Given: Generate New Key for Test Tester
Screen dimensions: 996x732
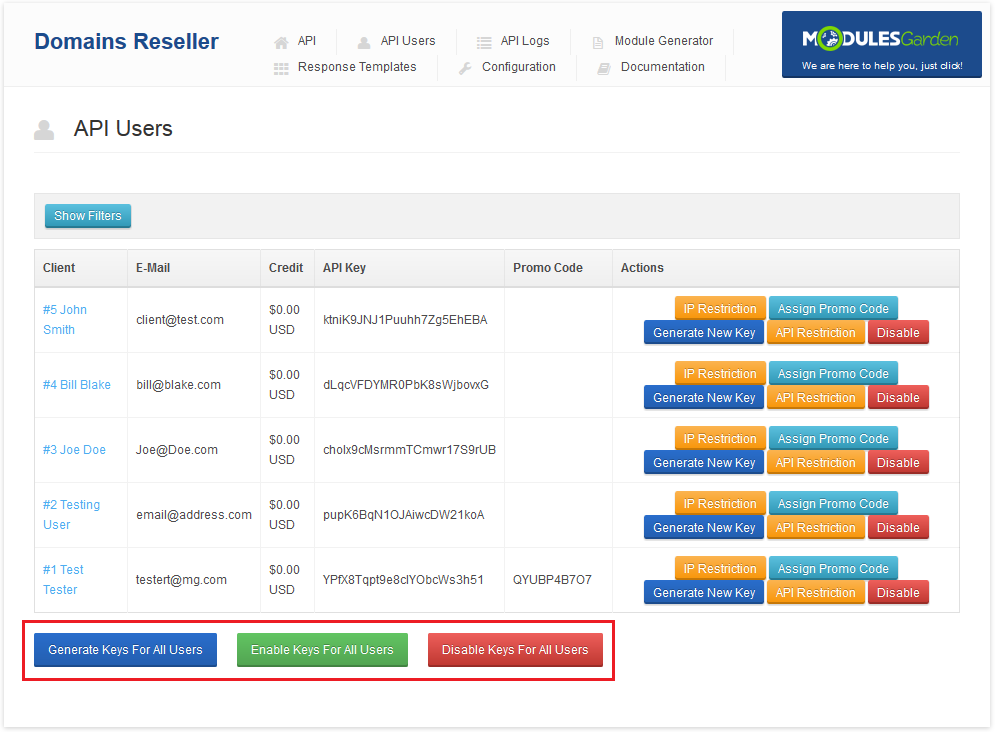Looking at the screenshot, I should [704, 593].
